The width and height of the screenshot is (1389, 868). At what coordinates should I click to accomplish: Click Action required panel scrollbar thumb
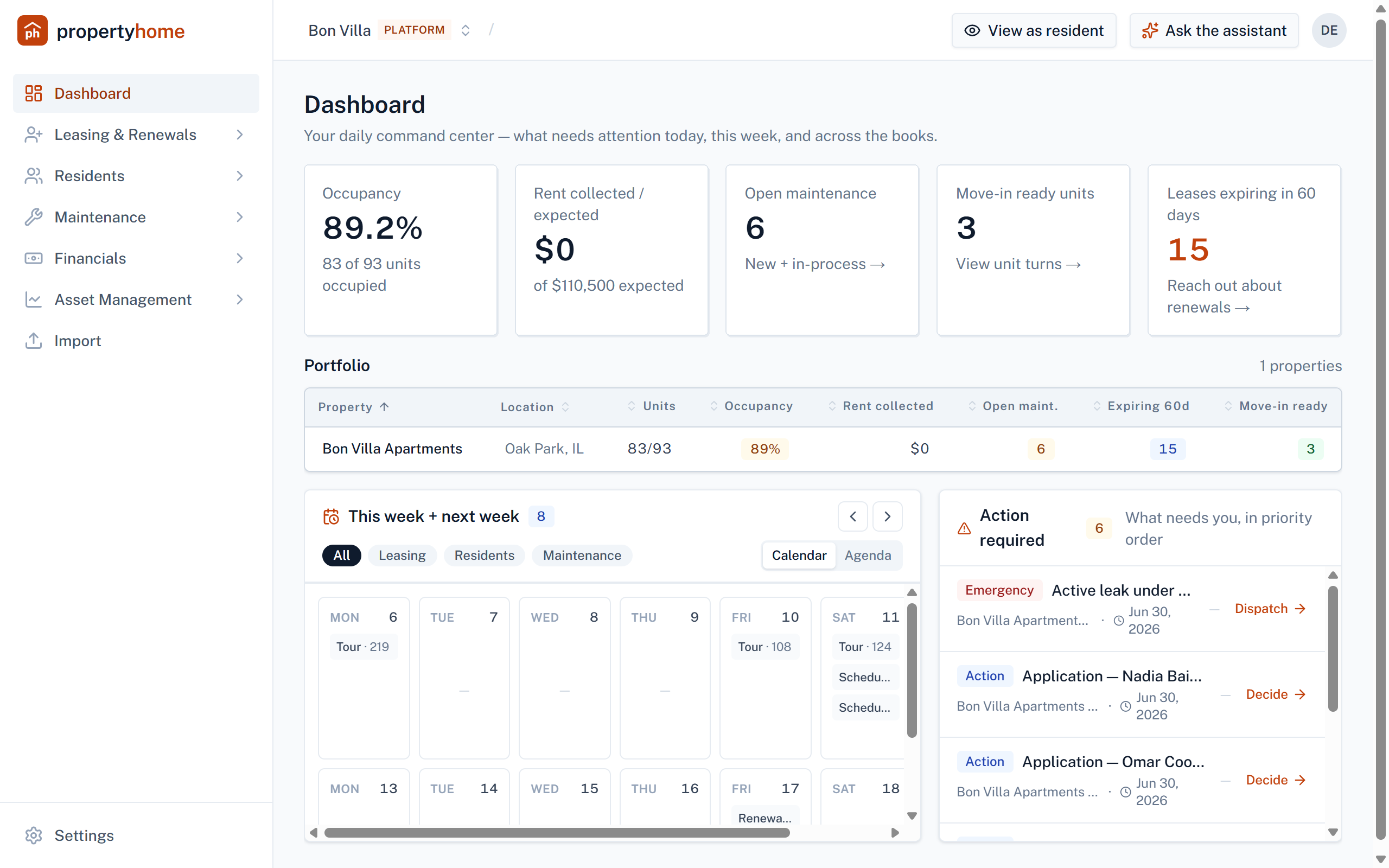(x=1333, y=649)
